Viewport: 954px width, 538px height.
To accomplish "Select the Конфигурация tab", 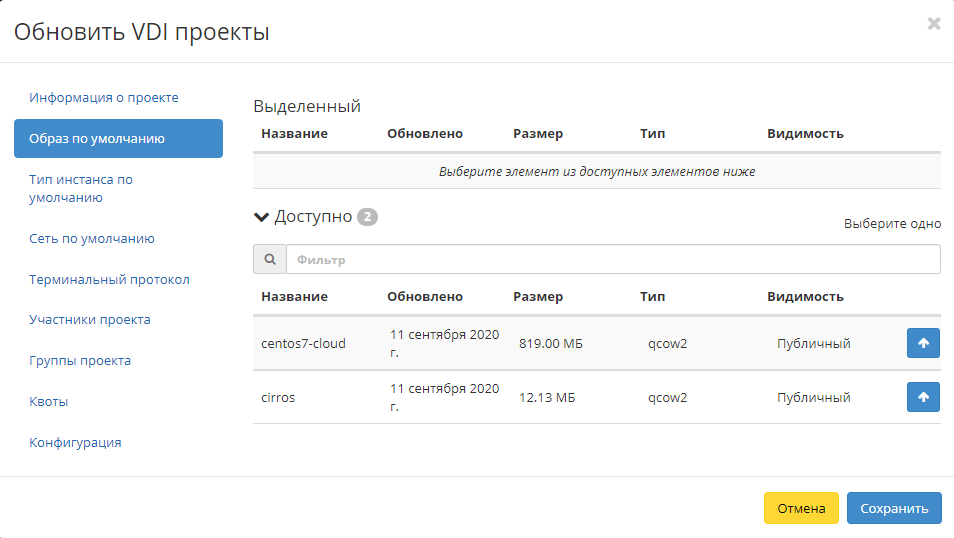I will [75, 442].
